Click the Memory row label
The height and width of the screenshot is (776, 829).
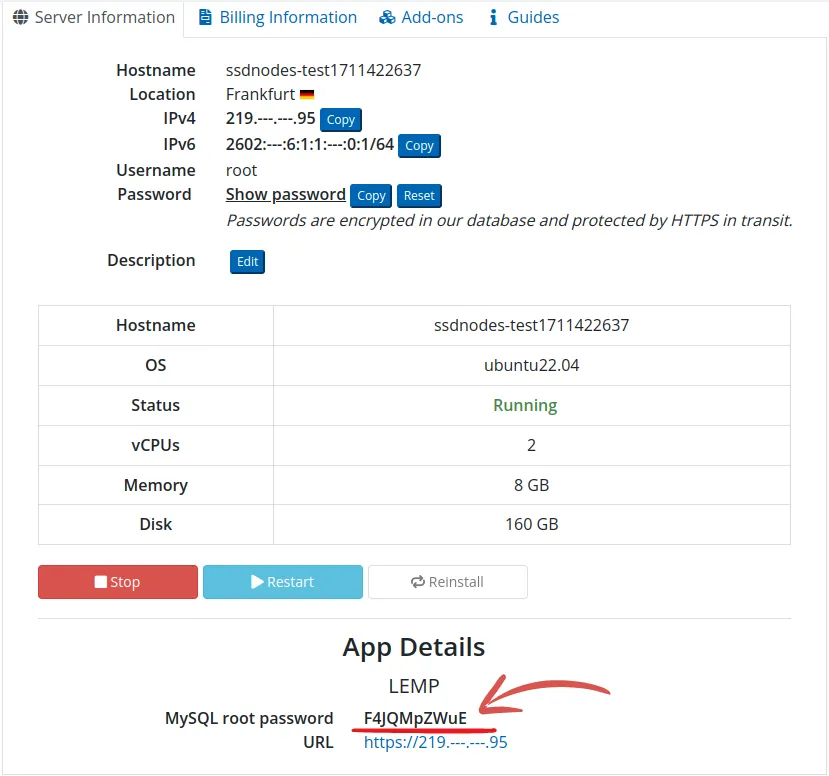(156, 485)
